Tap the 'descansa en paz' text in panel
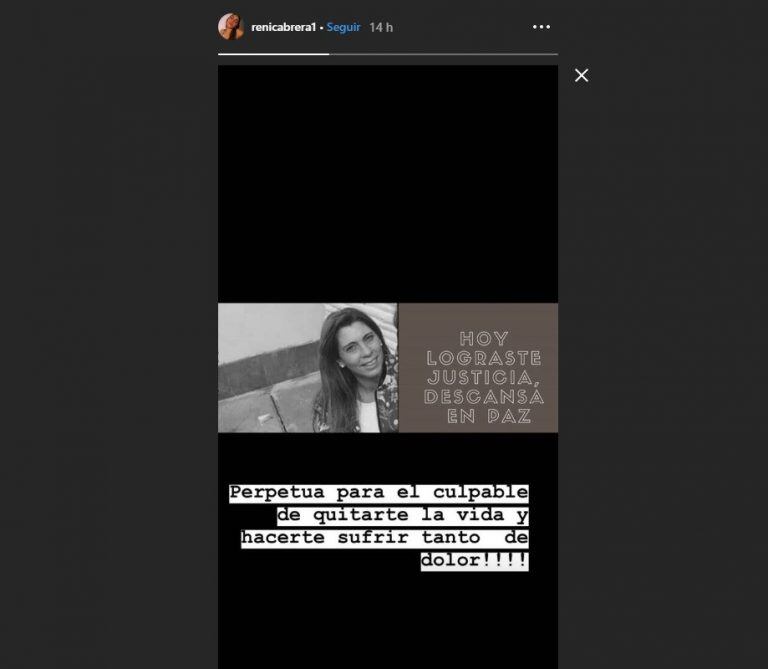The image size is (768, 669). click(x=484, y=406)
